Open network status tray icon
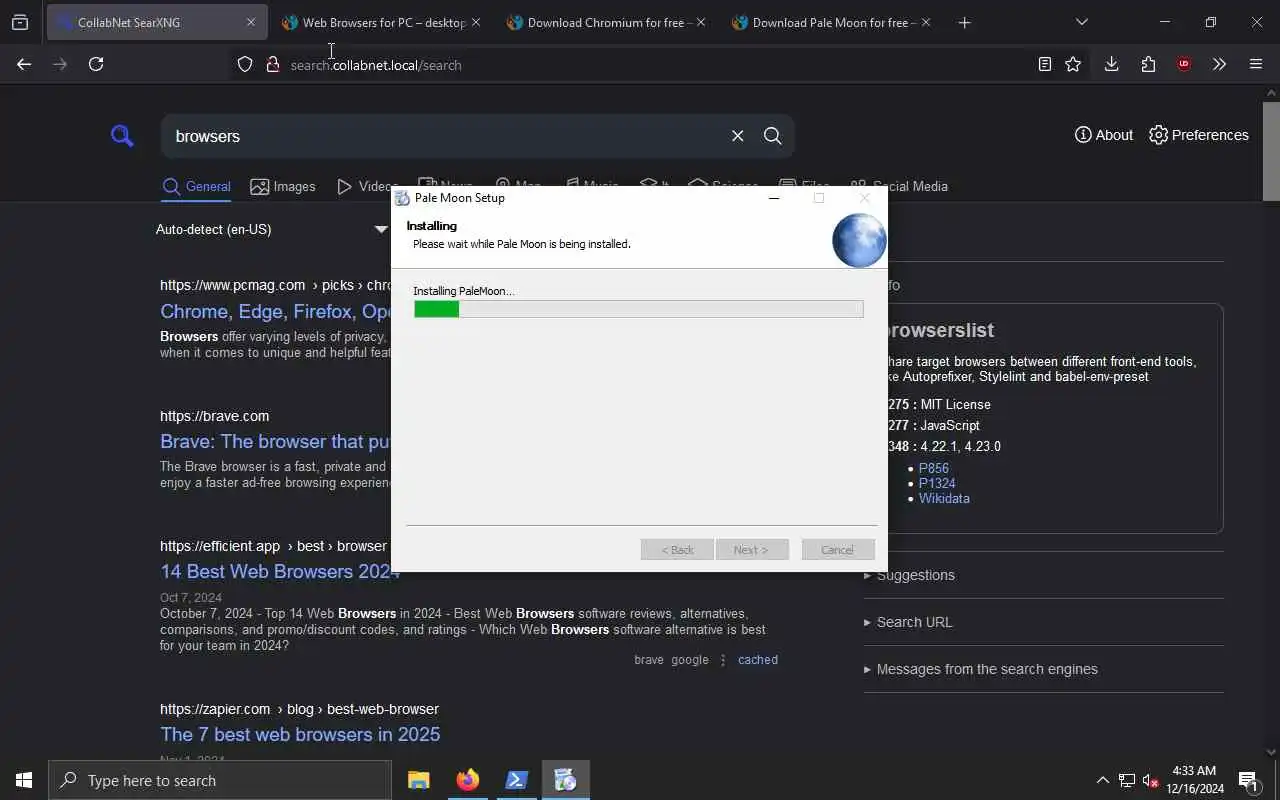The width and height of the screenshot is (1280, 800). [x=1127, y=780]
